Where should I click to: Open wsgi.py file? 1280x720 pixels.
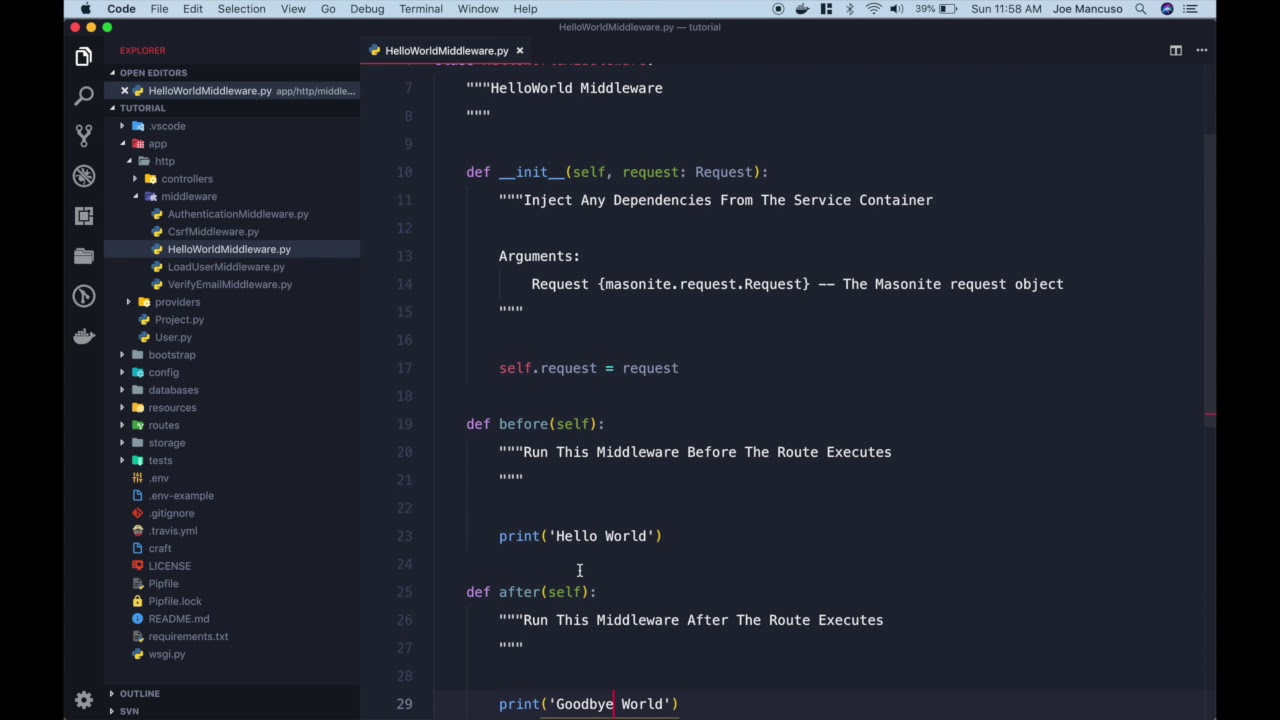(166, 654)
